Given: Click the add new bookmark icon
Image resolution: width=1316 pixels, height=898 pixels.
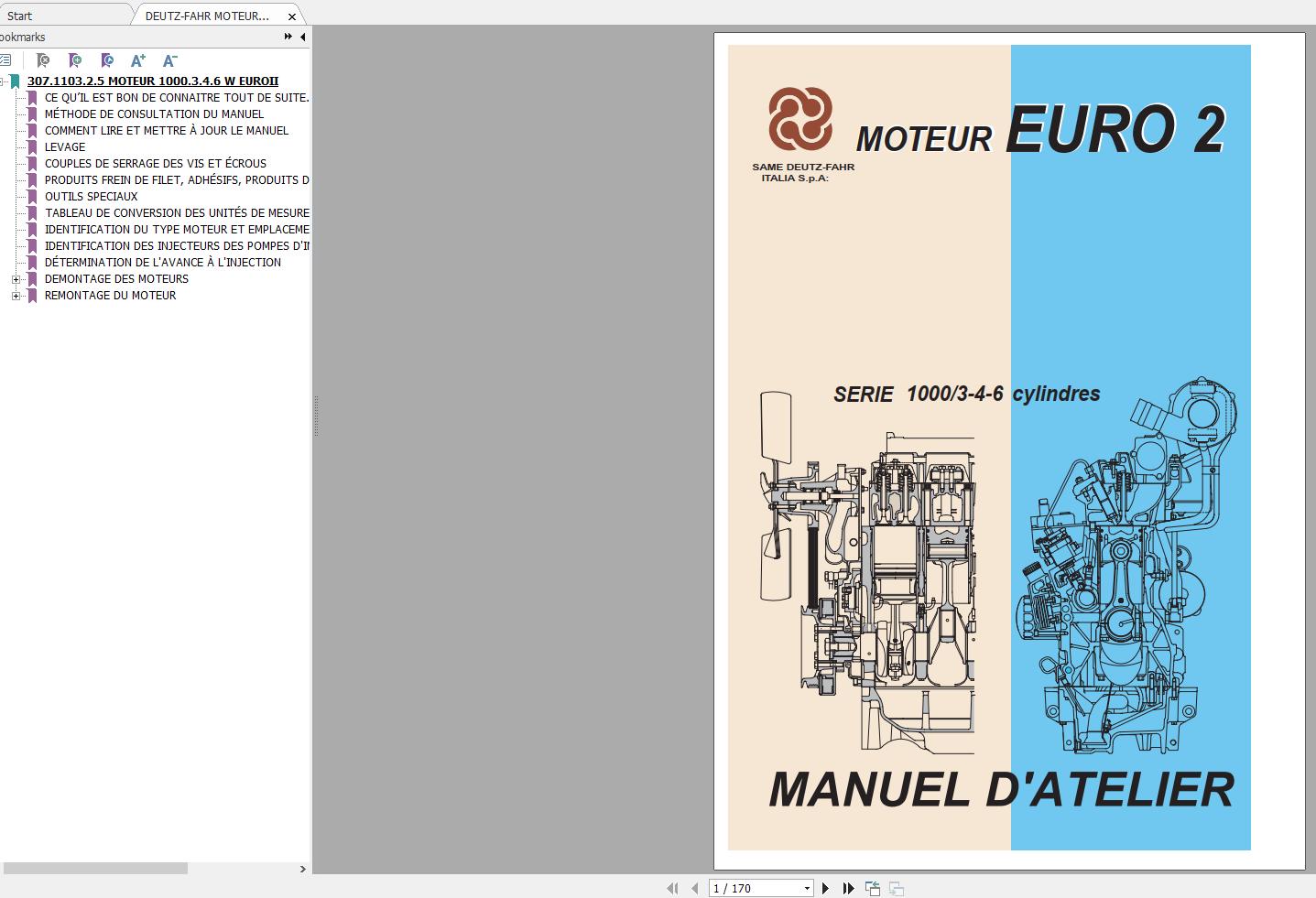Looking at the screenshot, I should pyautogui.click(x=75, y=60).
